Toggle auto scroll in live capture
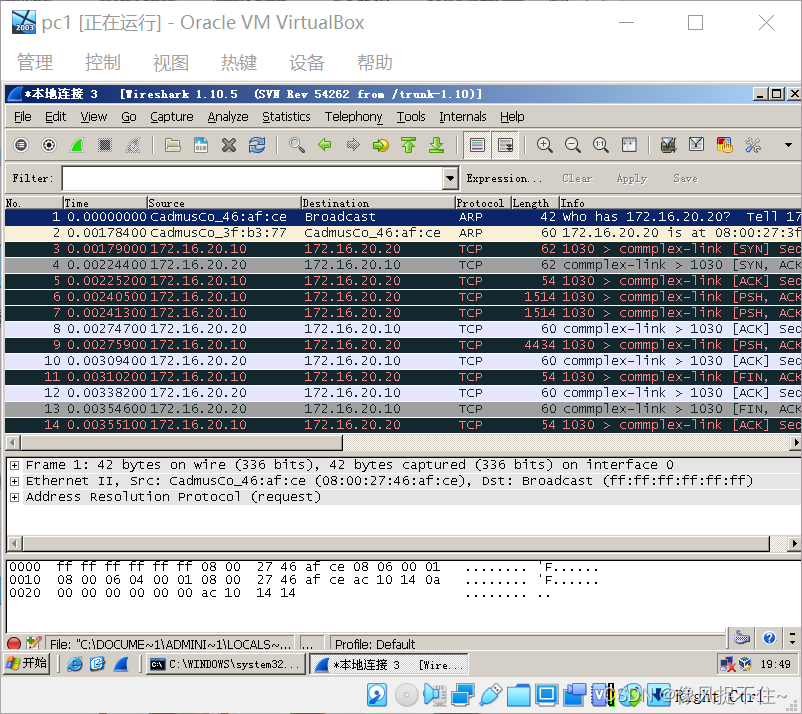Viewport: 802px width, 714px height. [505, 145]
